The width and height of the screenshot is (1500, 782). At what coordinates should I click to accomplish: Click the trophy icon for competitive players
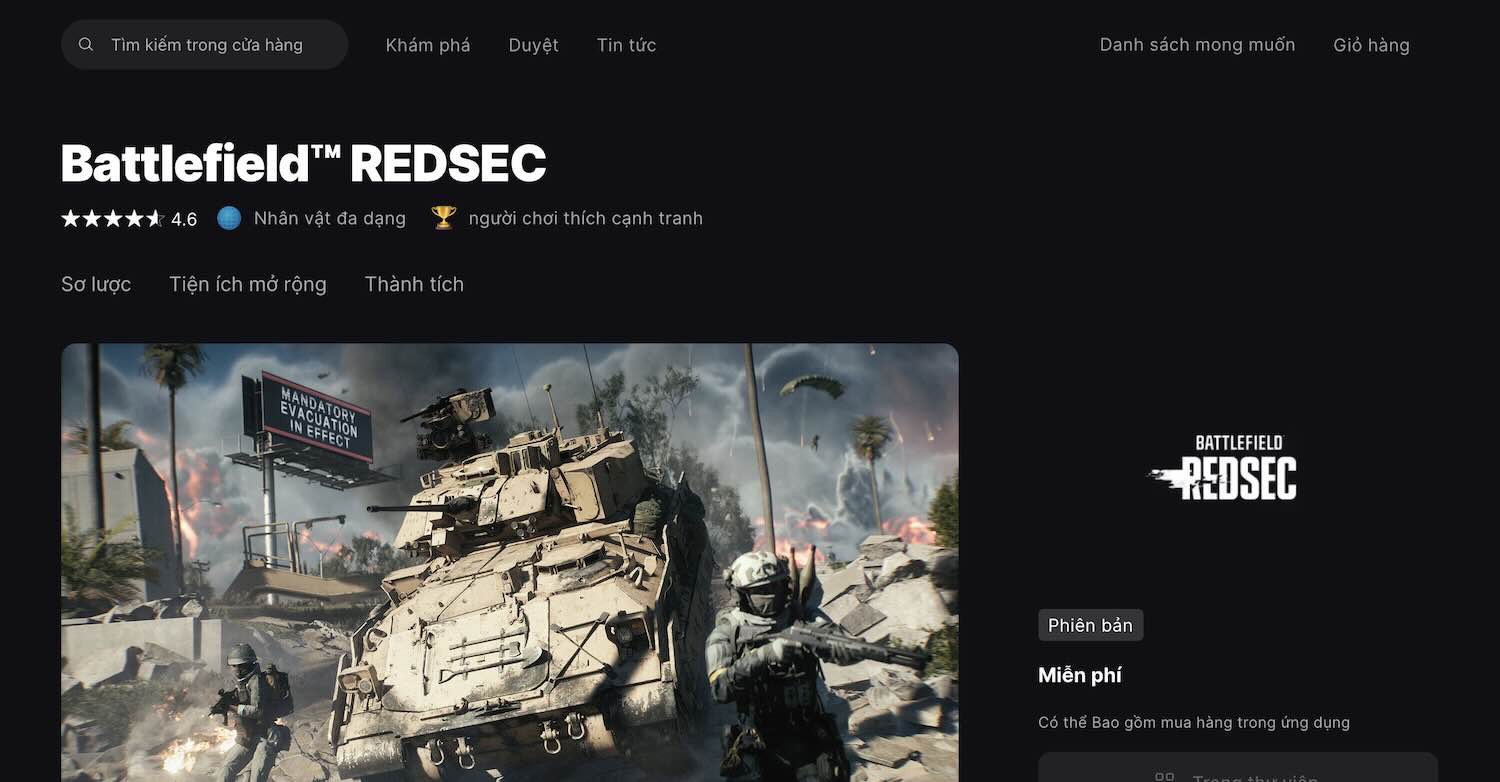pos(444,218)
